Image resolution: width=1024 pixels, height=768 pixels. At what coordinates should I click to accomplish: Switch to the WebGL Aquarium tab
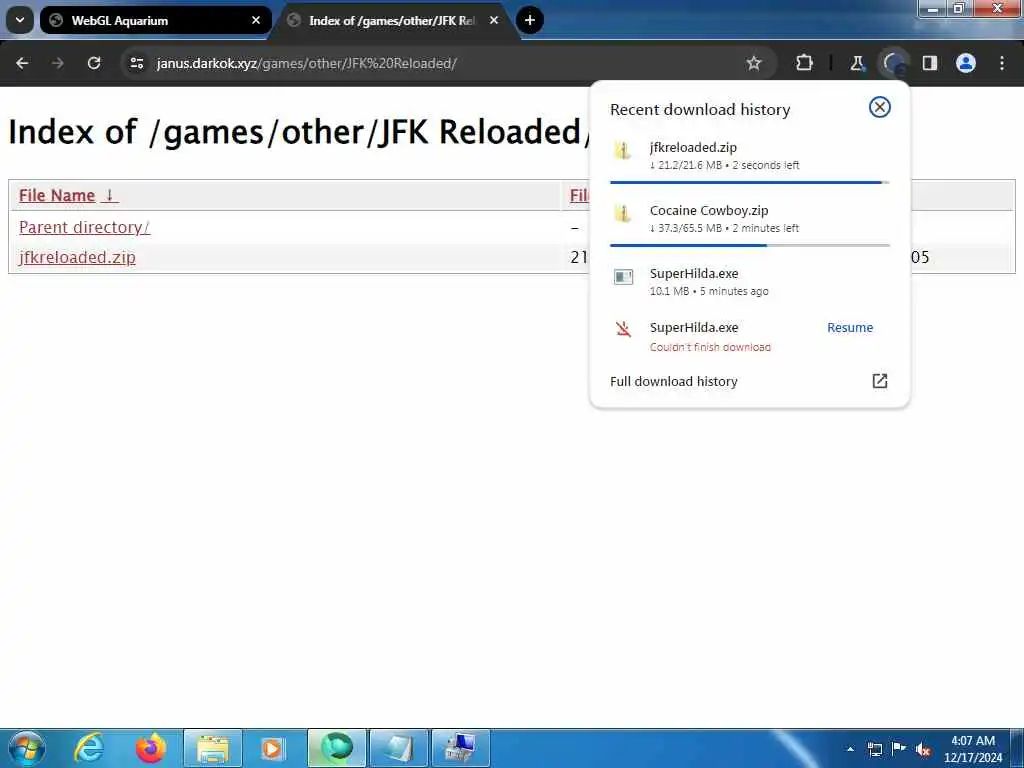(155, 20)
